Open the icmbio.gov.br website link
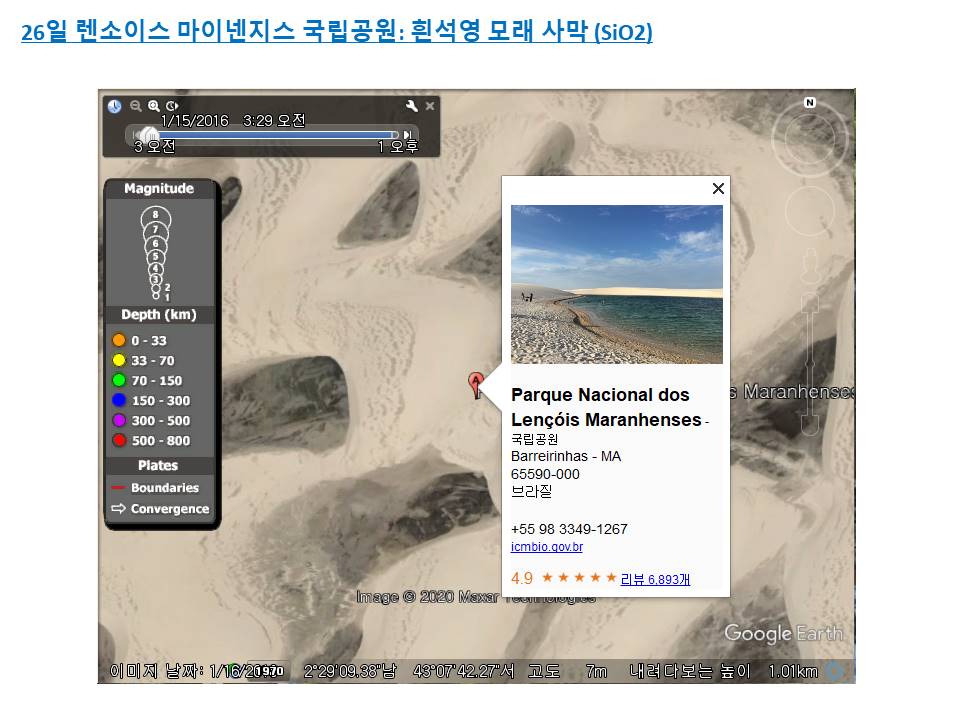The image size is (960, 720). [x=547, y=547]
